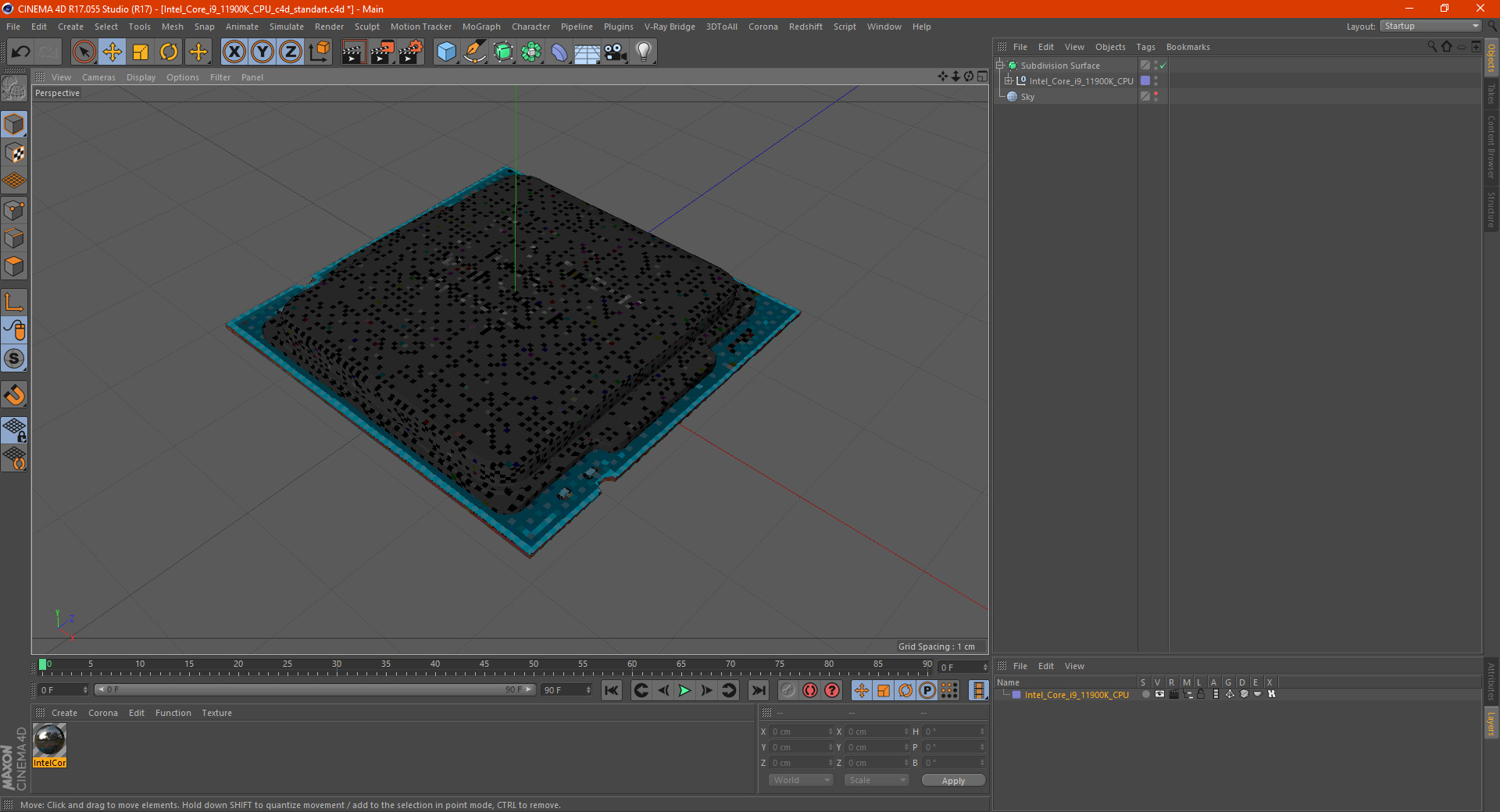The width and height of the screenshot is (1500, 812).
Task: Click the Apply button in coordinates
Action: (953, 780)
